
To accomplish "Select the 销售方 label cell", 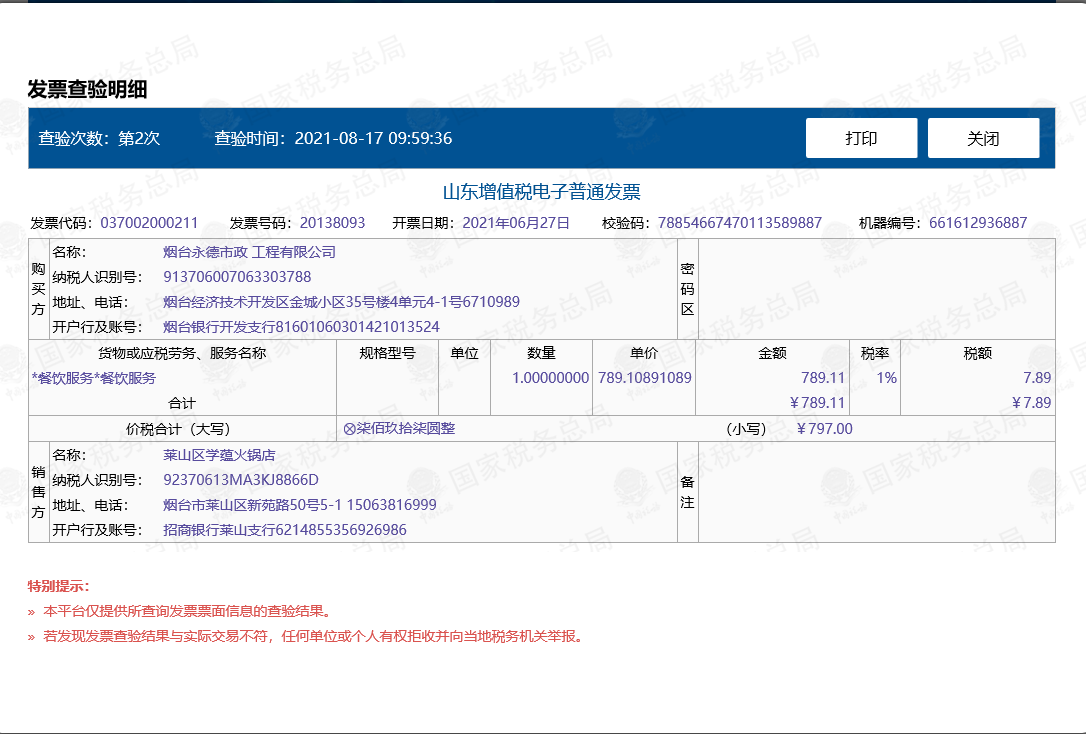I will 38,492.
